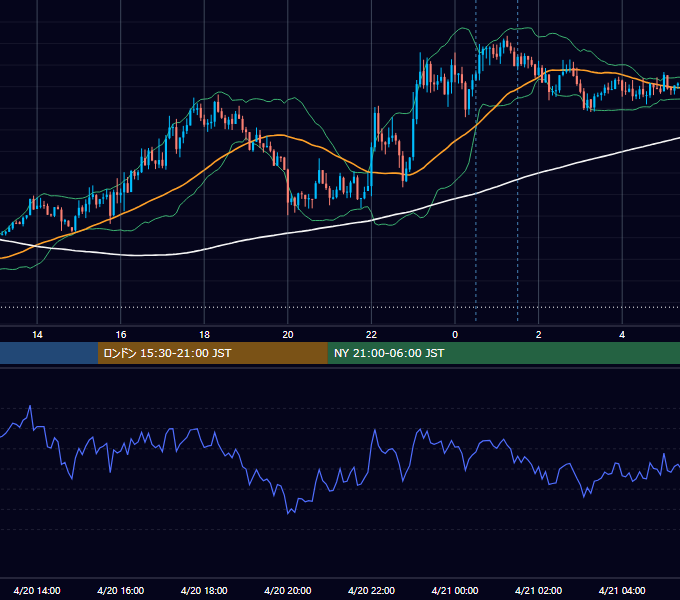The width and height of the screenshot is (680, 600).
Task: Click the 2 hour axis label
Action: tap(539, 335)
